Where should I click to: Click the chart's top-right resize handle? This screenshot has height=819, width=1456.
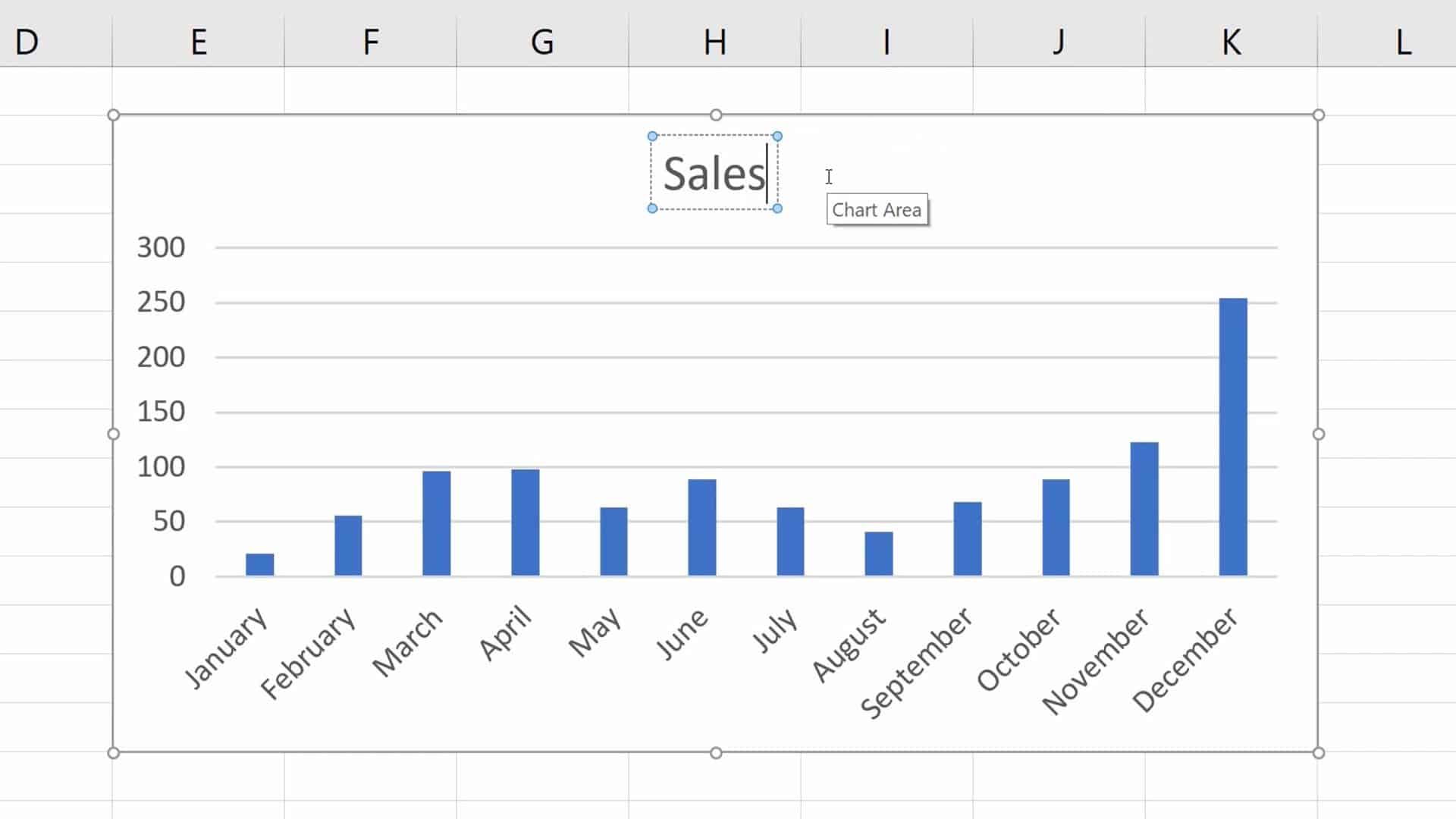click(x=1319, y=115)
